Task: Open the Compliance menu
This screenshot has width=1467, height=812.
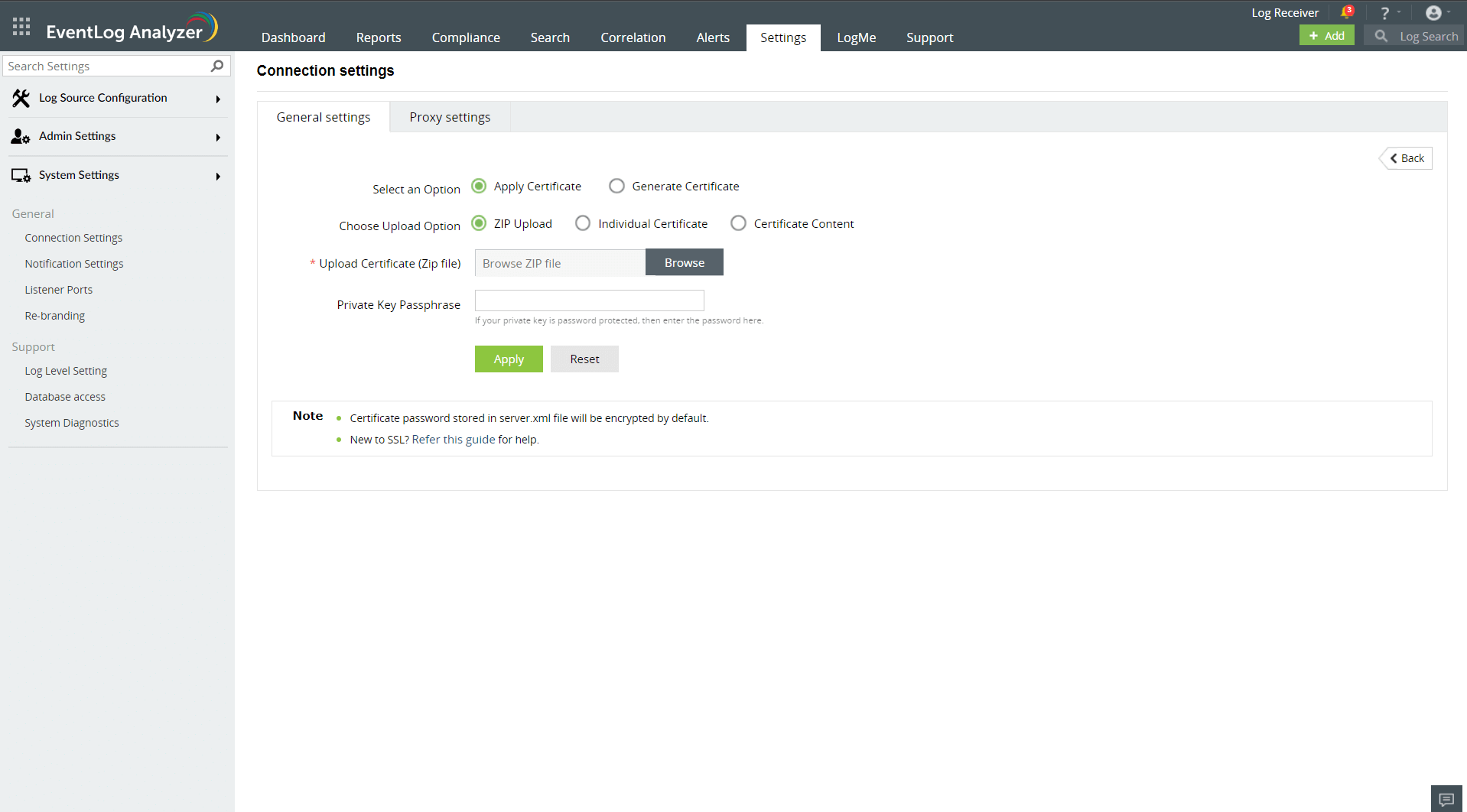Action: pyautogui.click(x=465, y=37)
